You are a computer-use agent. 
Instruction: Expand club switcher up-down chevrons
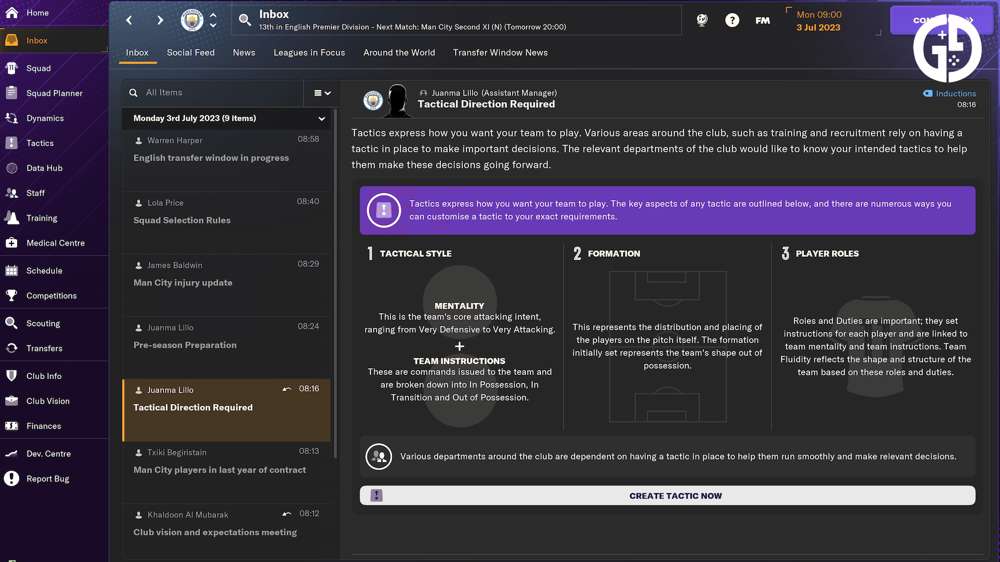point(213,20)
